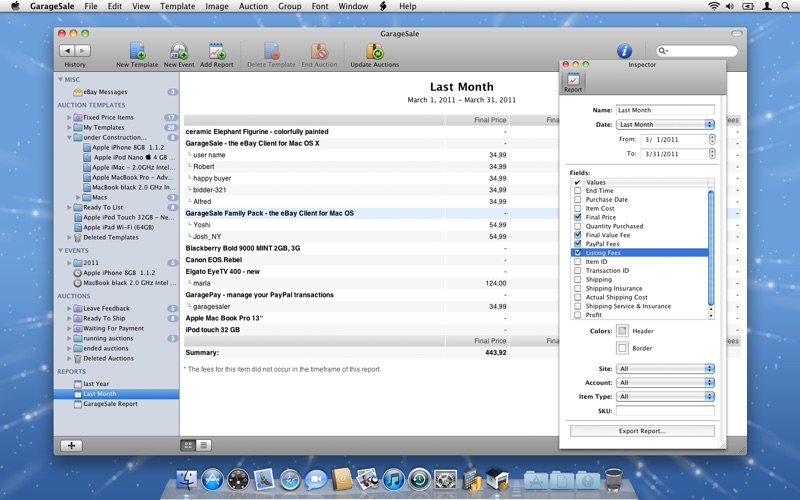Toggle the PayPal Fees checkbox
800x500 pixels.
click(x=578, y=244)
